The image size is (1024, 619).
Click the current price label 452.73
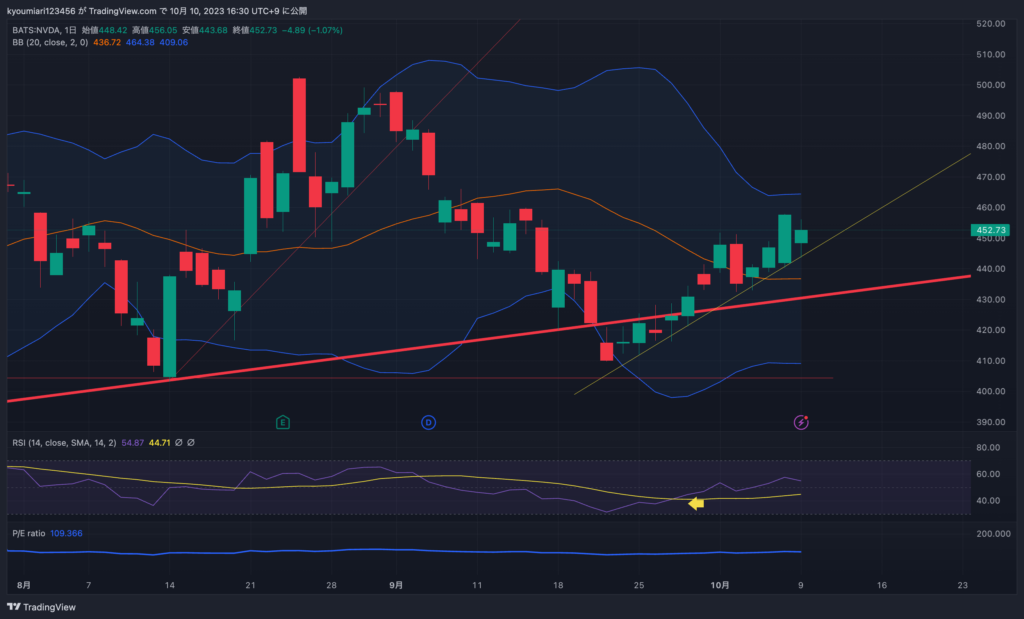pyautogui.click(x=991, y=230)
